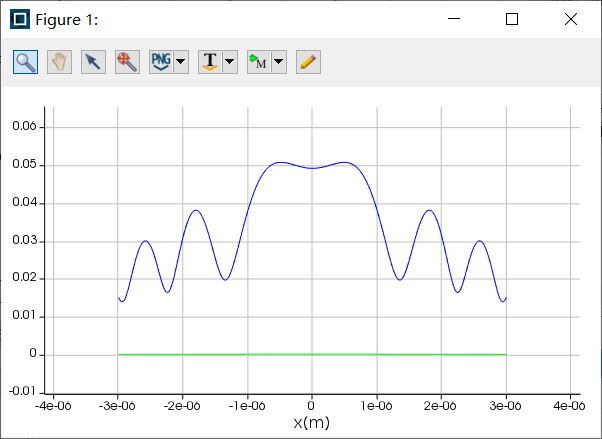This screenshot has width=602, height=439.
Task: Click the blue curve's central dip at x=0
Action: click(x=312, y=168)
